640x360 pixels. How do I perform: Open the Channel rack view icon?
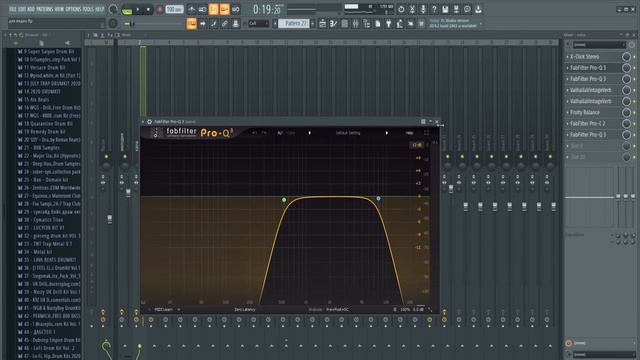click(344, 24)
